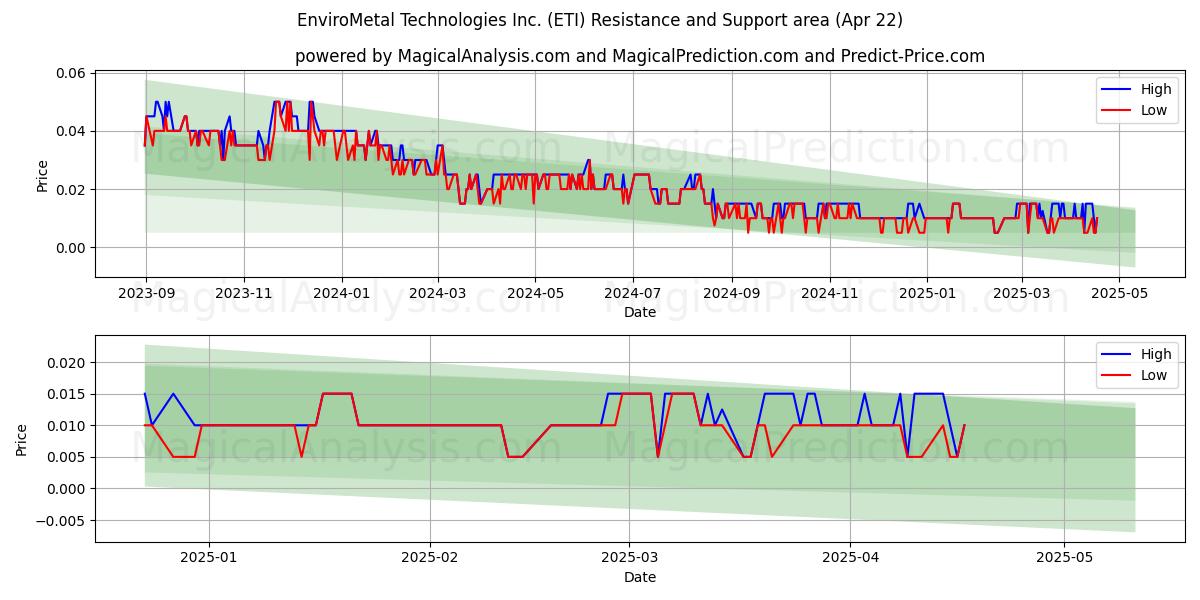Click the '2025-02' x-axis label of bottom chart
The width and height of the screenshot is (1200, 600).
430,559
